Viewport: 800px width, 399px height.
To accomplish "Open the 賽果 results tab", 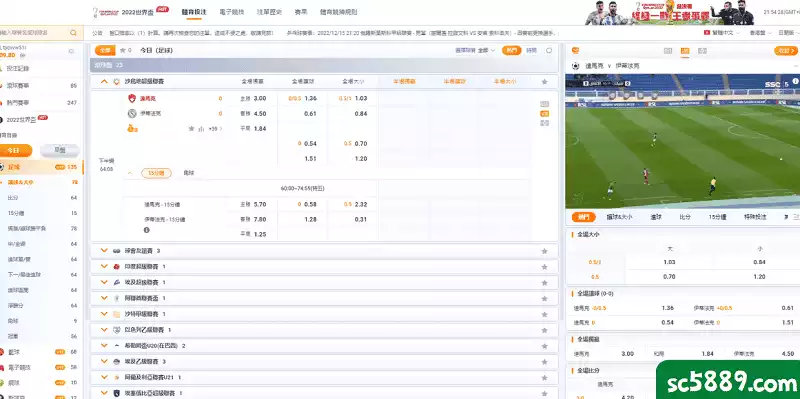I will click(301, 12).
